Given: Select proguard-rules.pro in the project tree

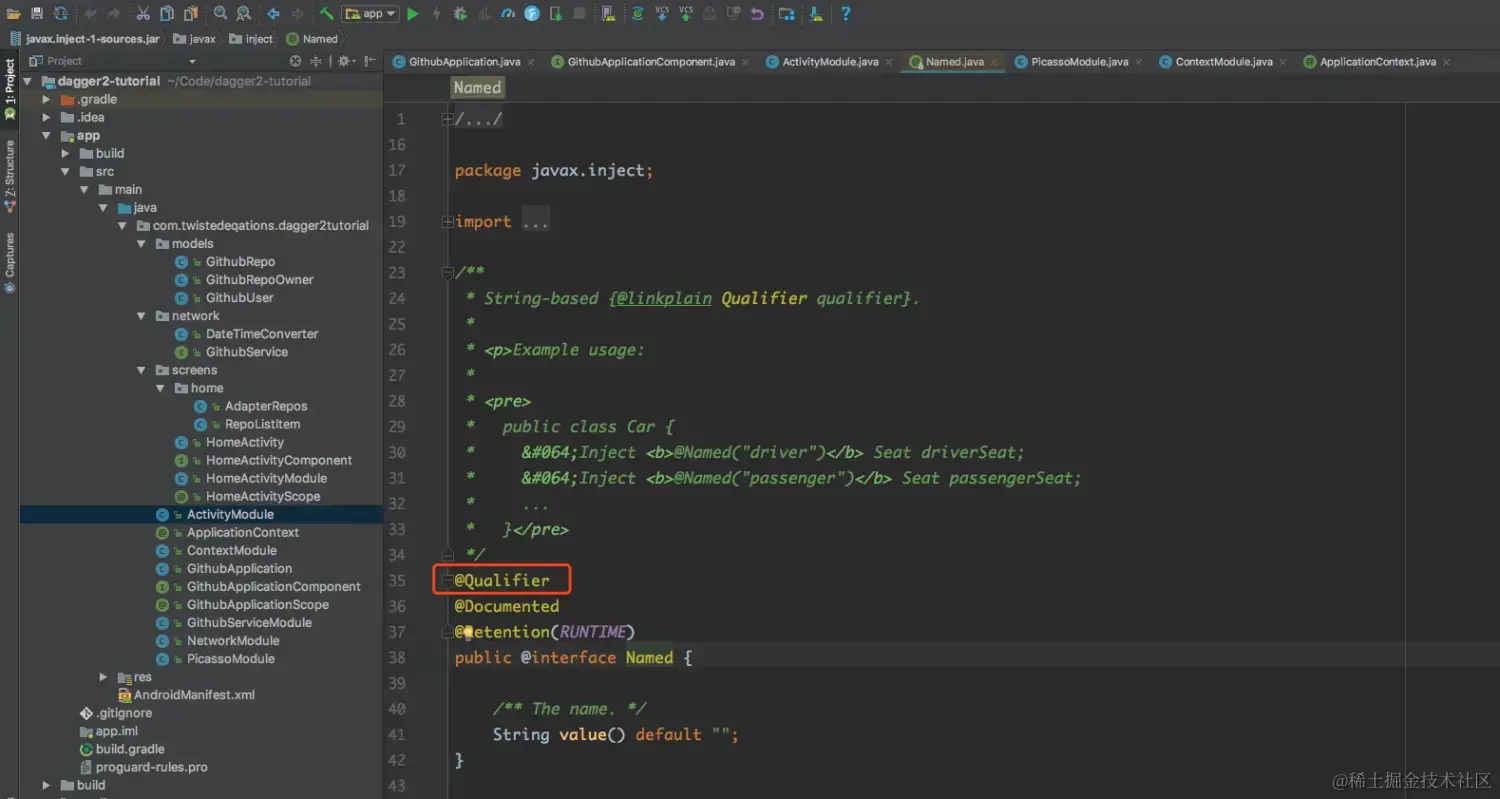Looking at the screenshot, I should (152, 767).
